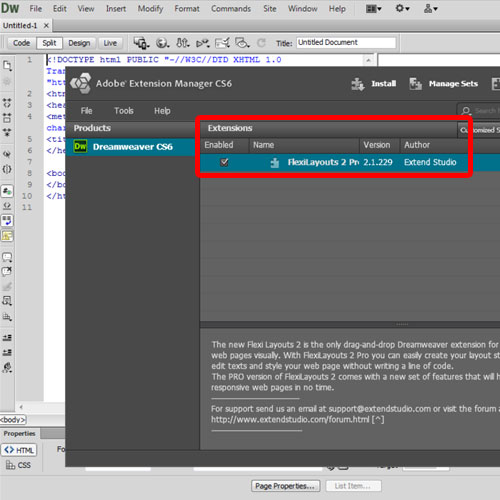Select the Untitled-1 document tab
This screenshot has height=500, width=500.
[20, 25]
